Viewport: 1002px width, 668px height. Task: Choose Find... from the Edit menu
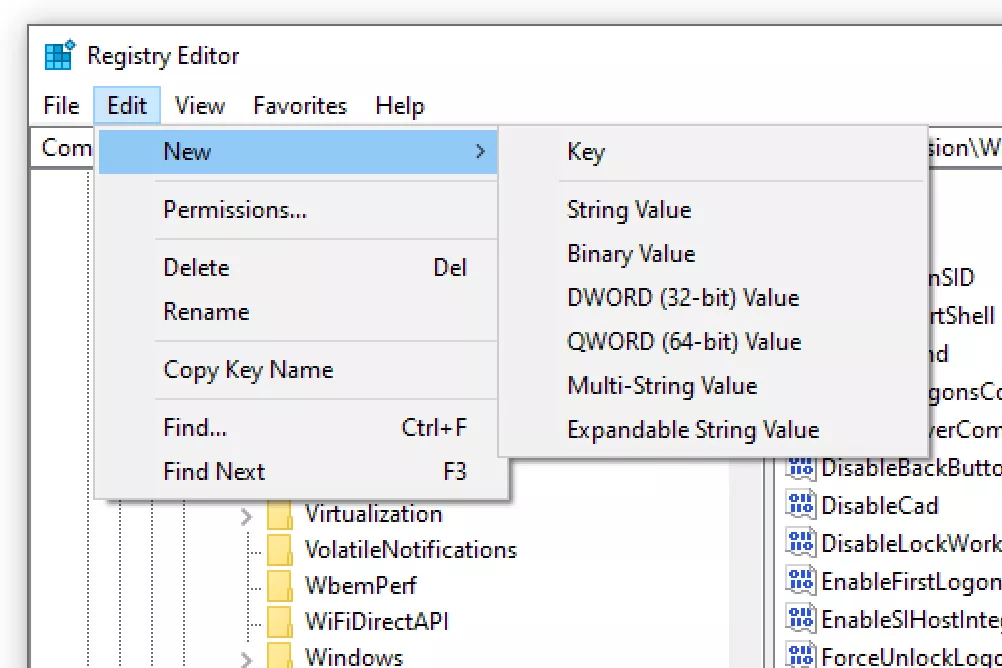click(x=298, y=428)
